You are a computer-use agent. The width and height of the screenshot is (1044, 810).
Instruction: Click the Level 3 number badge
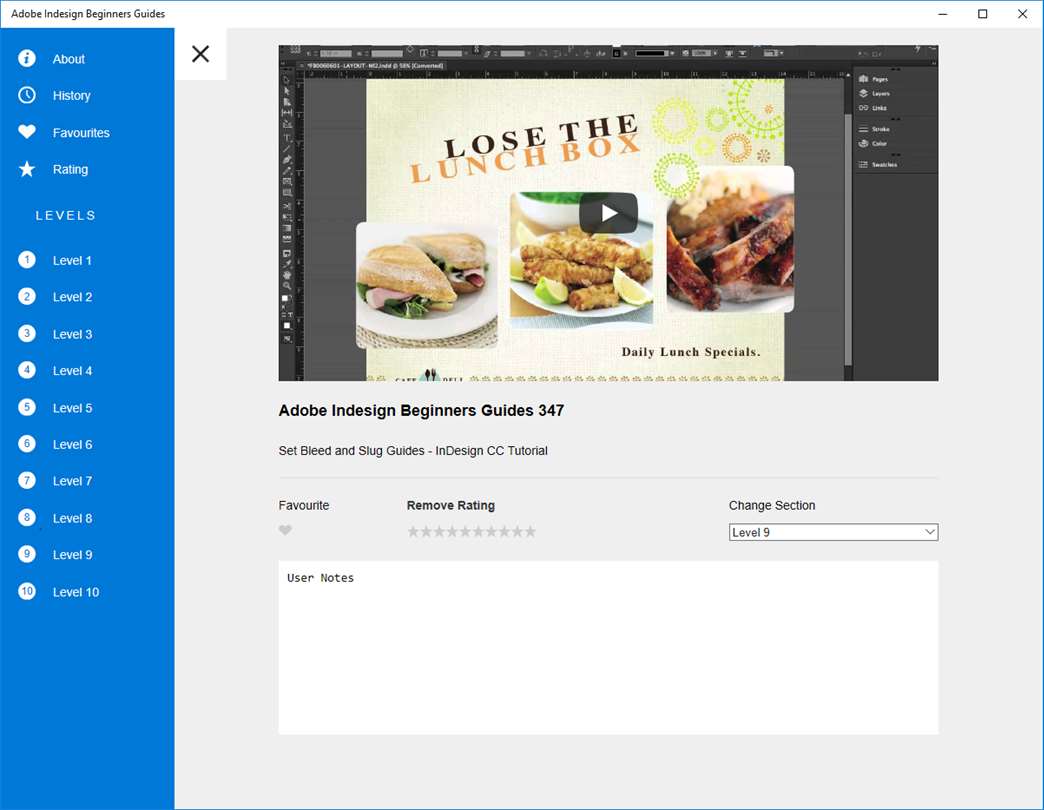(x=27, y=333)
